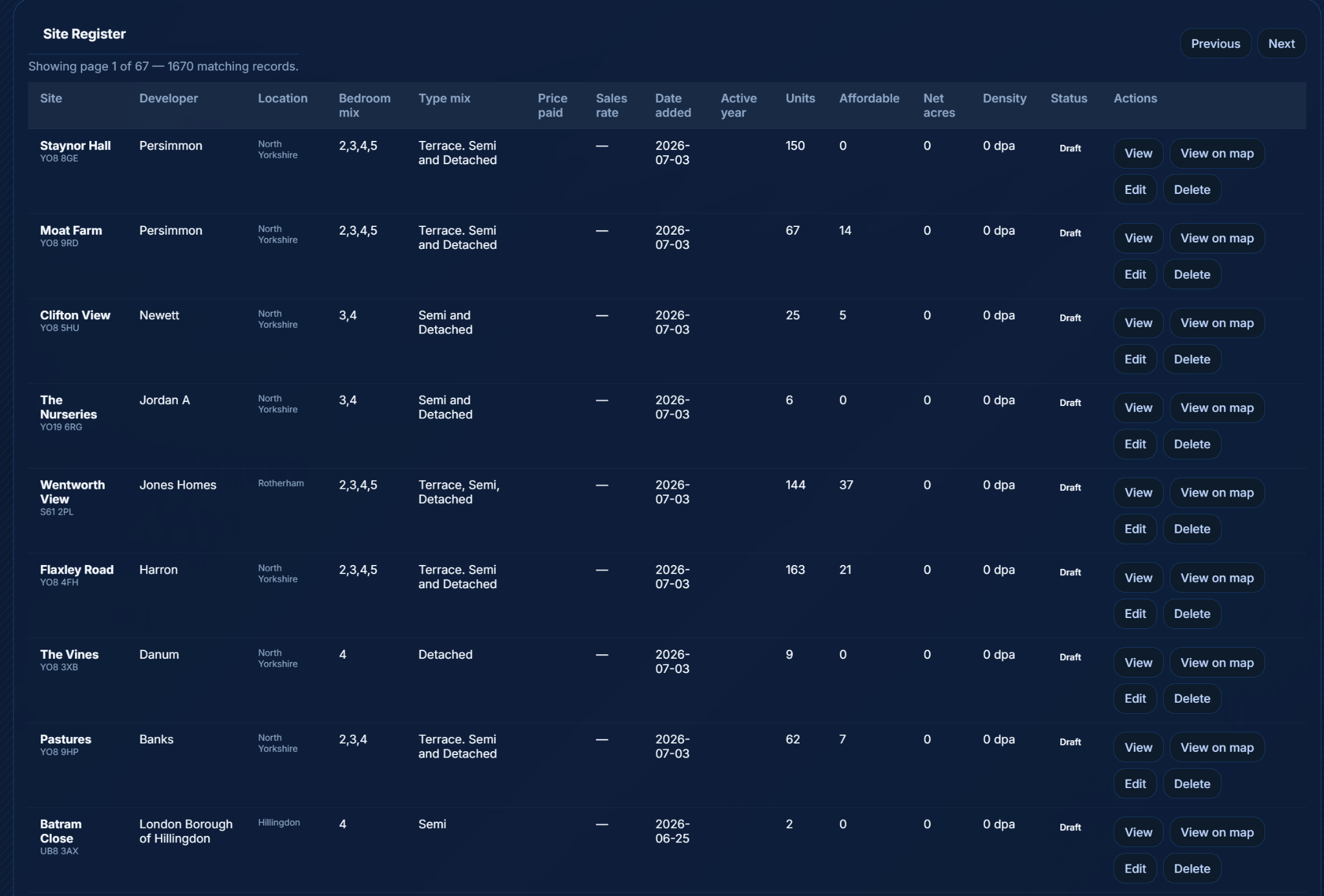Click developer London Borough of Hillingdon
The image size is (1324, 896).
186,831
